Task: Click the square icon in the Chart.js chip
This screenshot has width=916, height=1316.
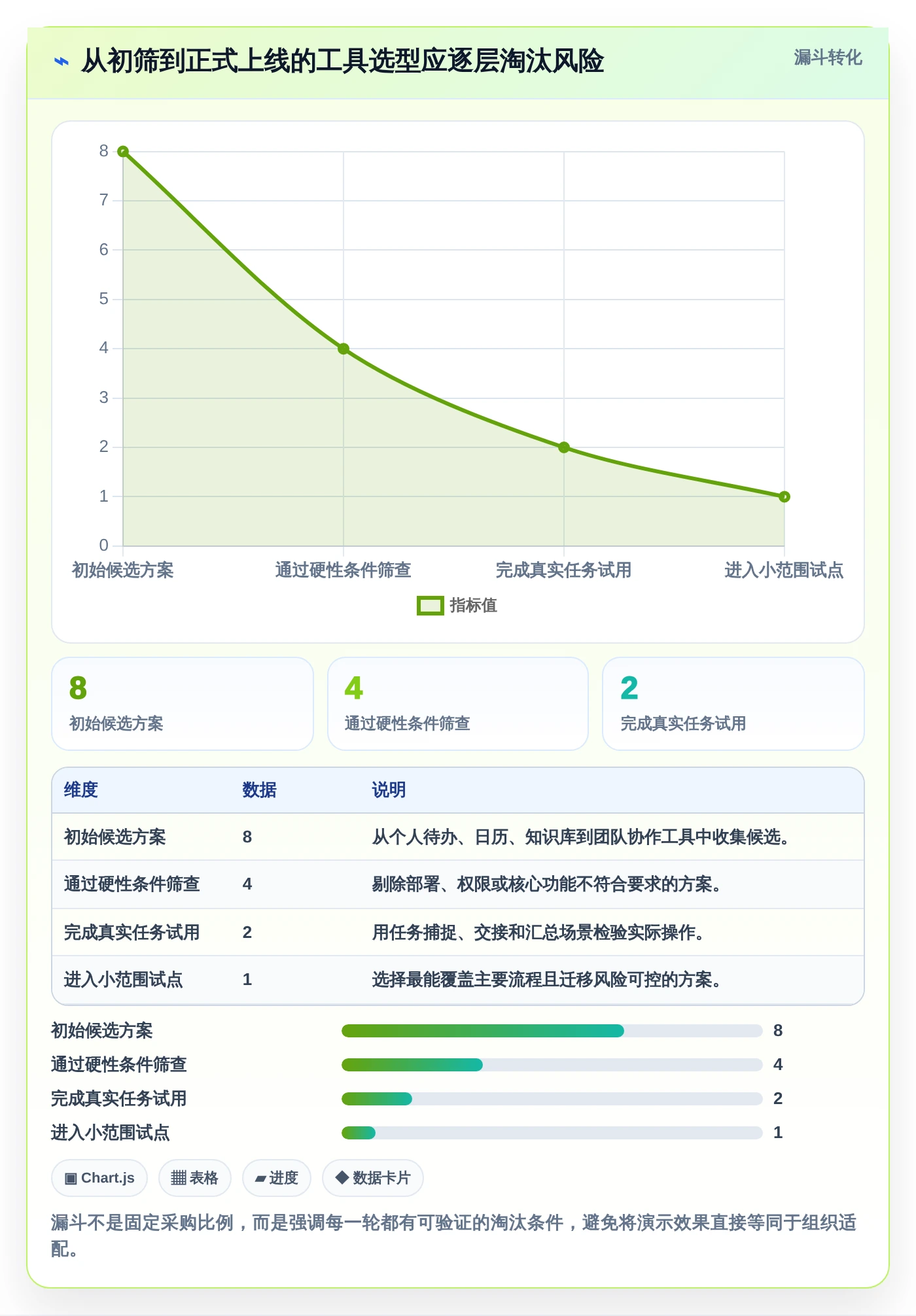Action: 71,1179
